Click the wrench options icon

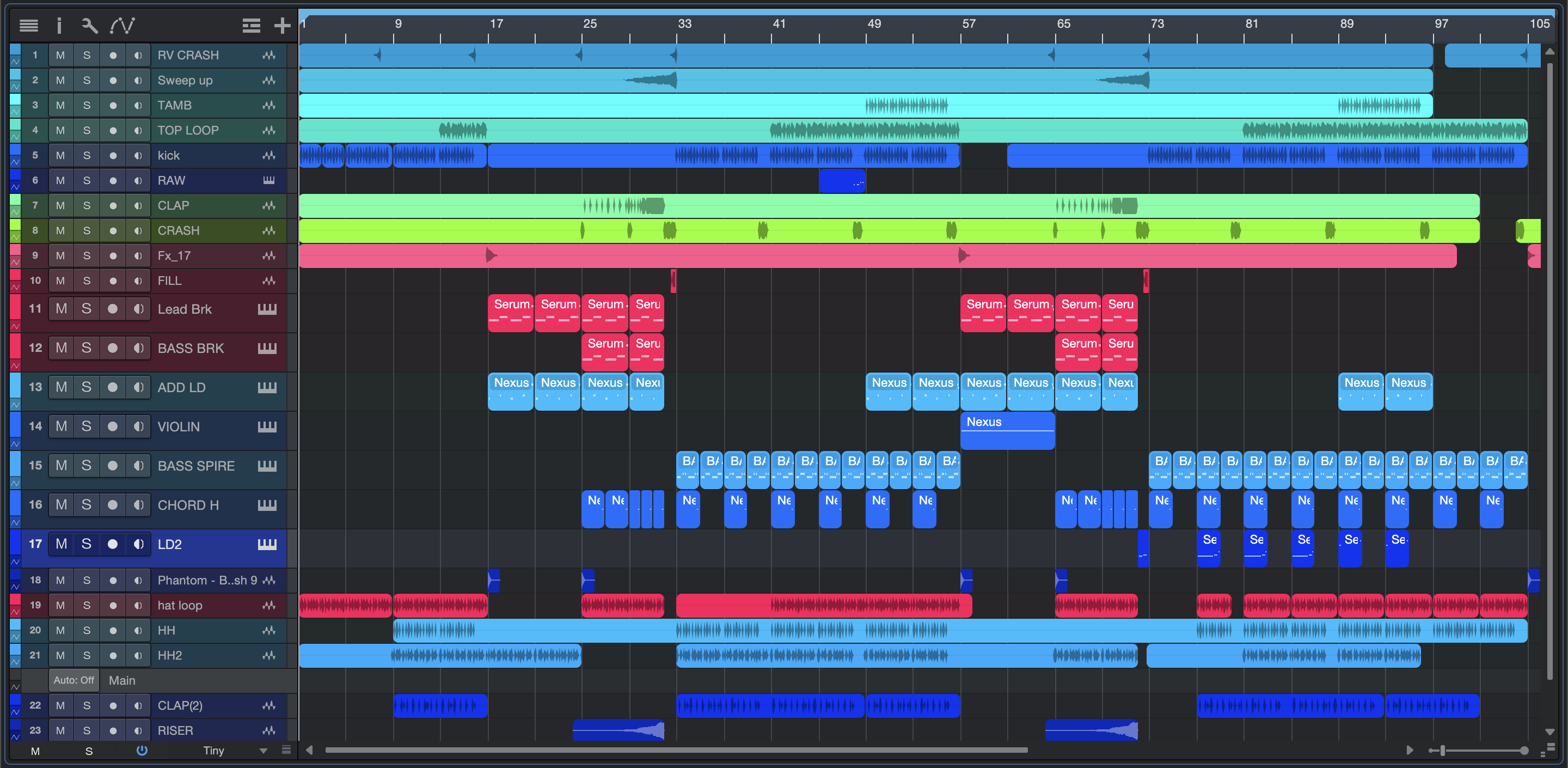point(89,26)
